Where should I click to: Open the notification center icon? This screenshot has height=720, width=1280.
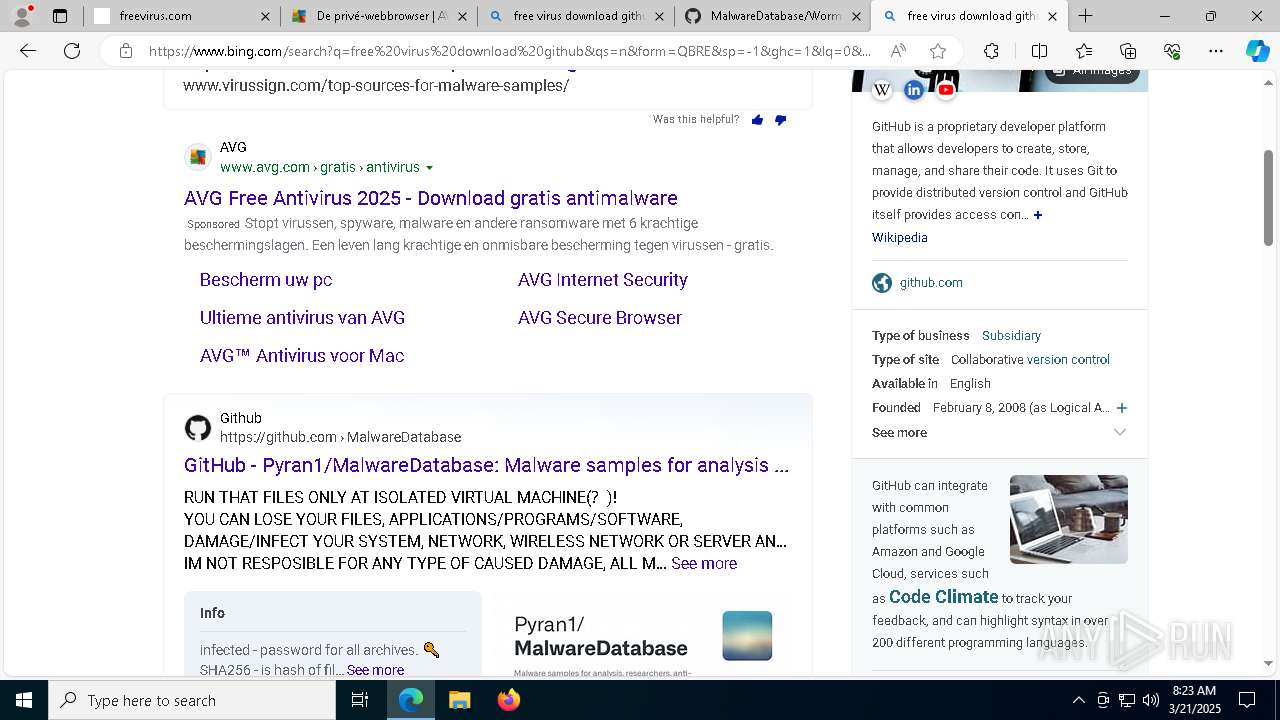pyautogui.click(x=1247, y=700)
